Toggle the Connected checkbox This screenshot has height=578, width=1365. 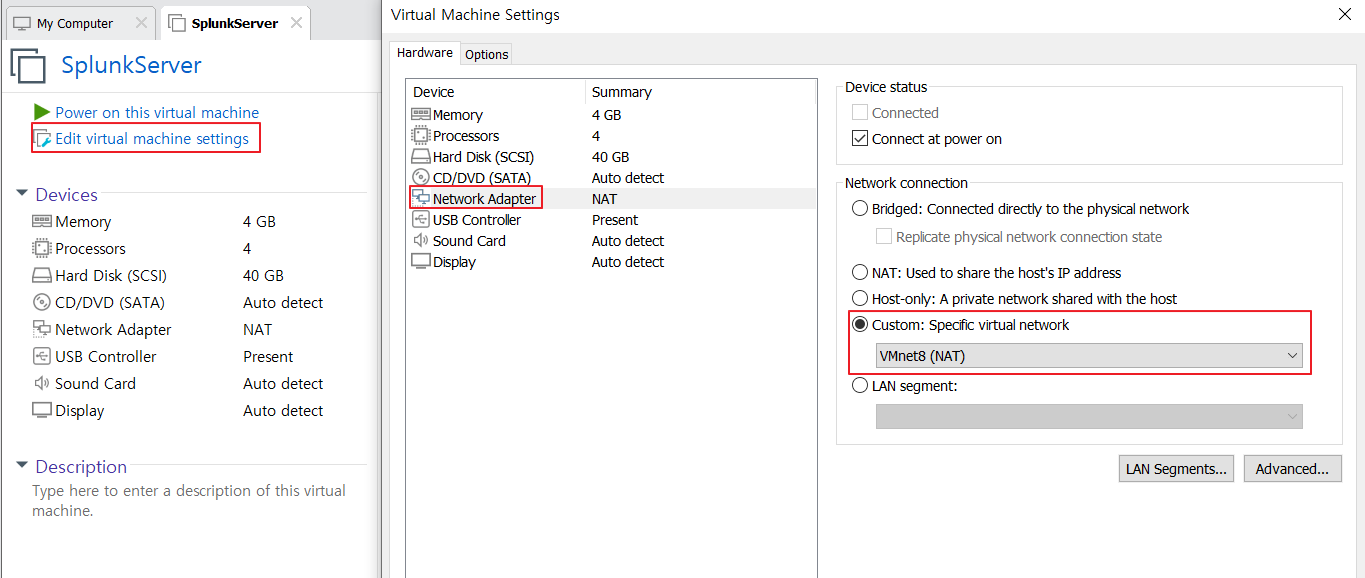859,113
